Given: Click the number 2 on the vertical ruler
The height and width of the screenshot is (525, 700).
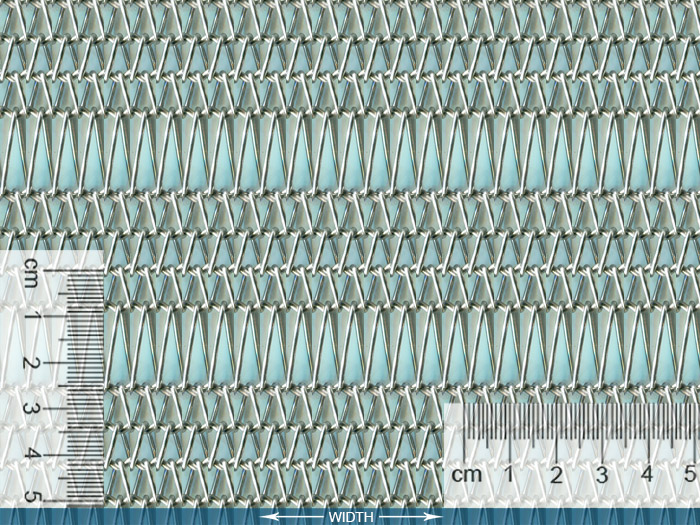Looking at the screenshot, I should 32,363.
